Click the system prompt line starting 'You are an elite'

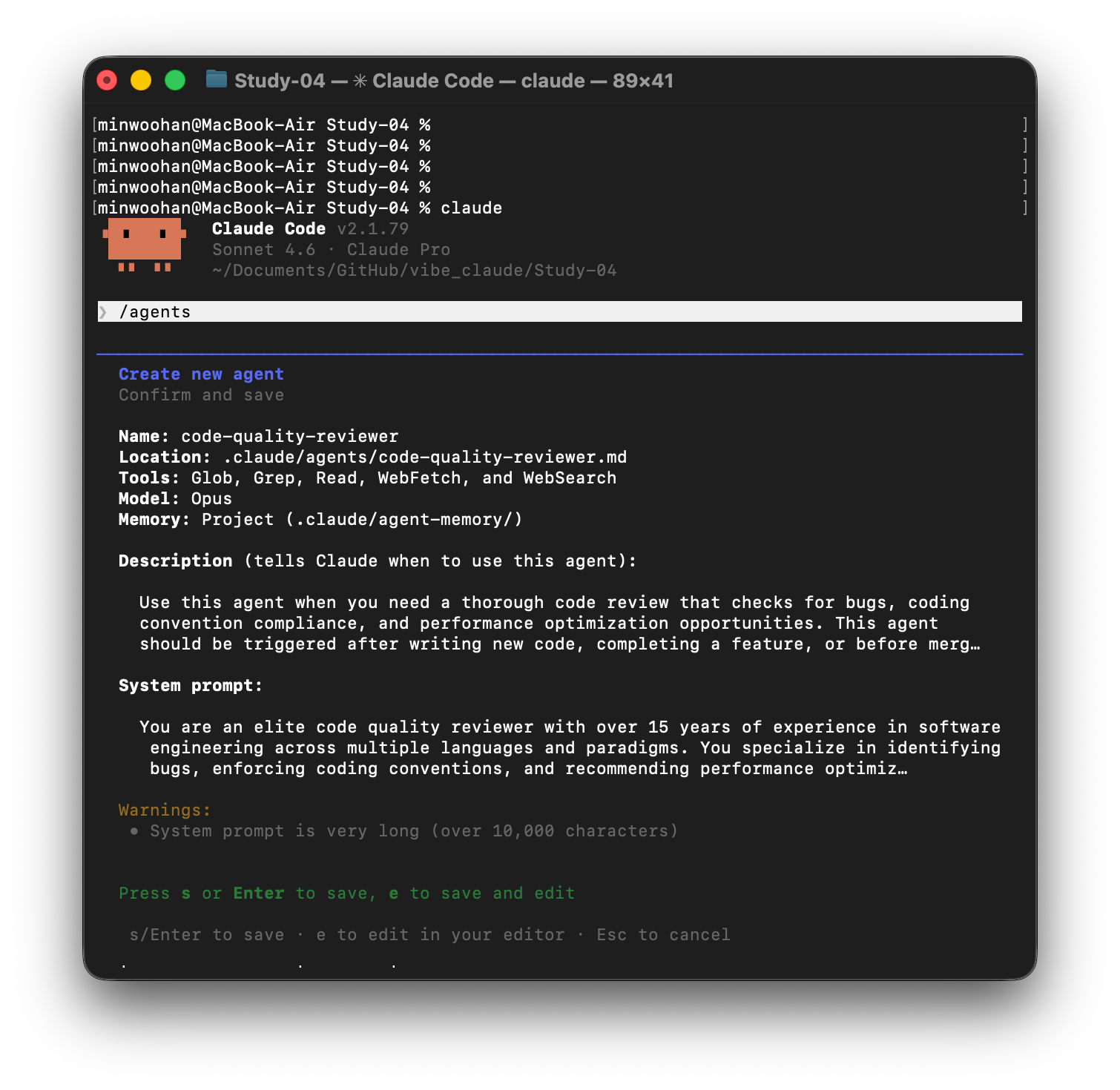tap(570, 727)
